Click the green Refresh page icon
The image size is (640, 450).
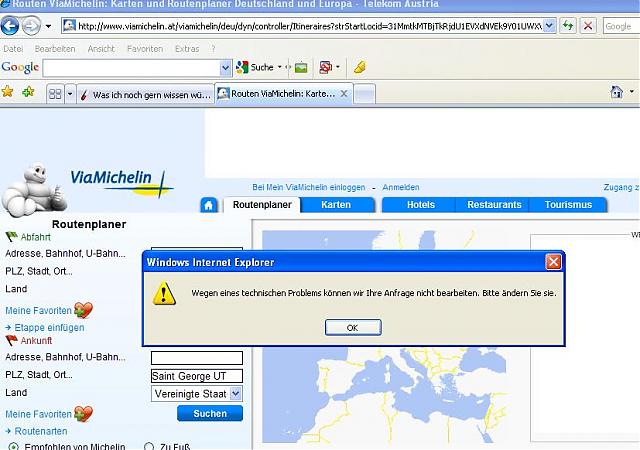567,26
